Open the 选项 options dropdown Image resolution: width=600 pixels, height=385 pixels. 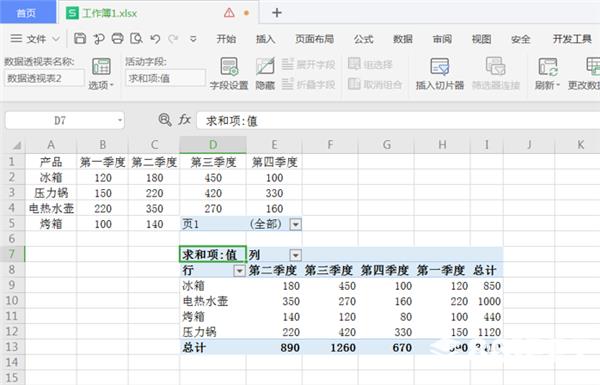[101, 73]
